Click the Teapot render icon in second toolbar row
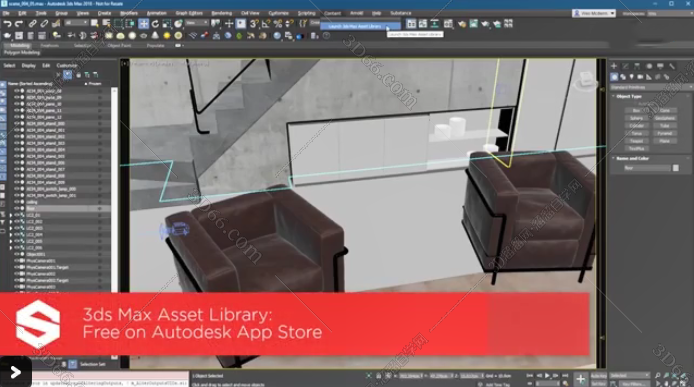The image size is (694, 387). (x=8, y=36)
